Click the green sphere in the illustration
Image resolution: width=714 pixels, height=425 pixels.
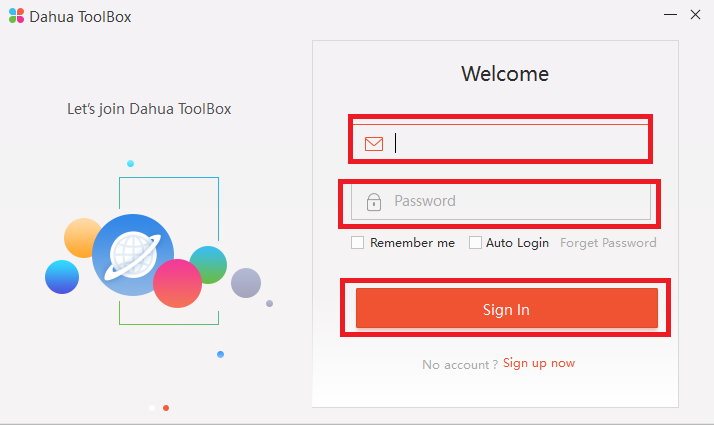[209, 263]
